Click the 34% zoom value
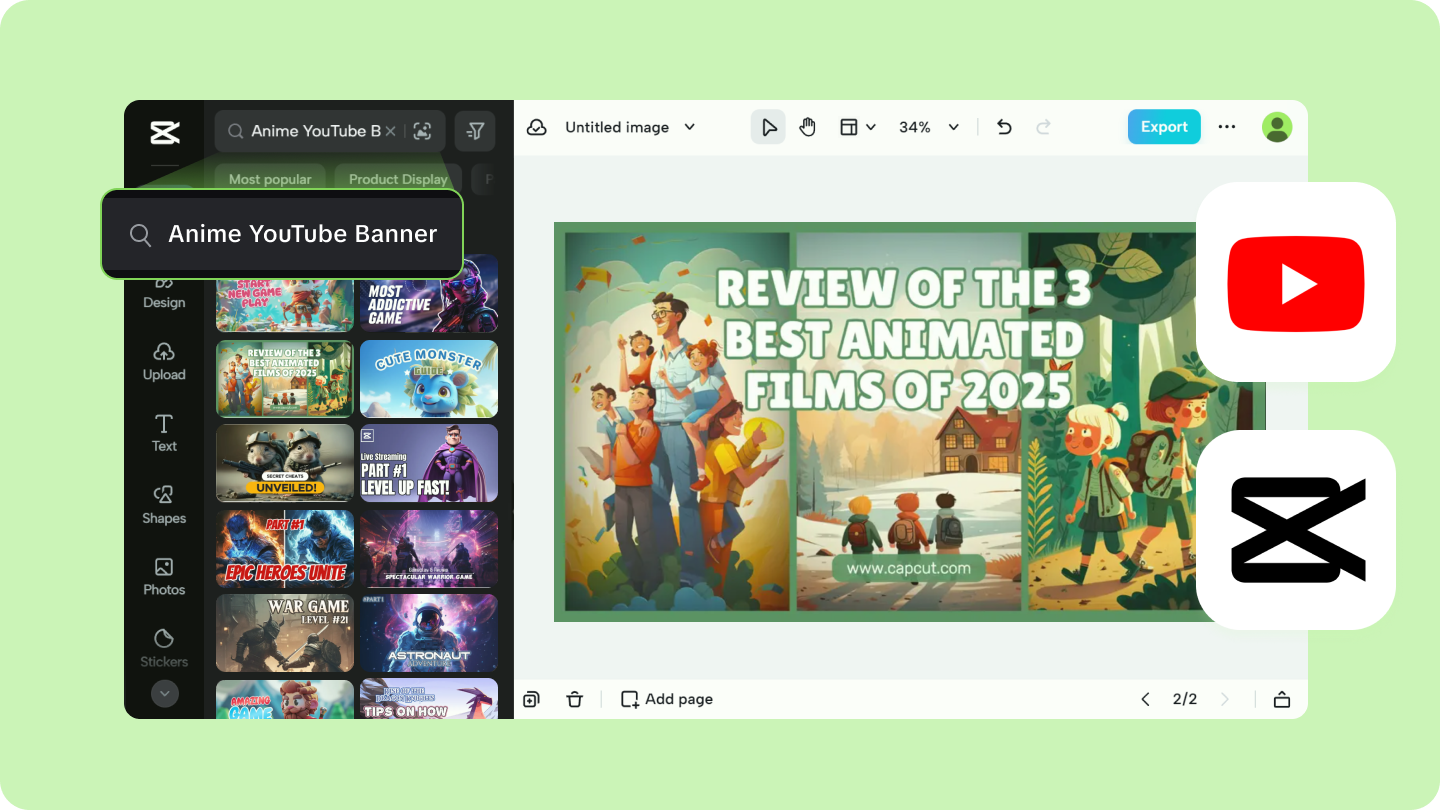Viewport: 1440px width, 810px height. (x=915, y=127)
